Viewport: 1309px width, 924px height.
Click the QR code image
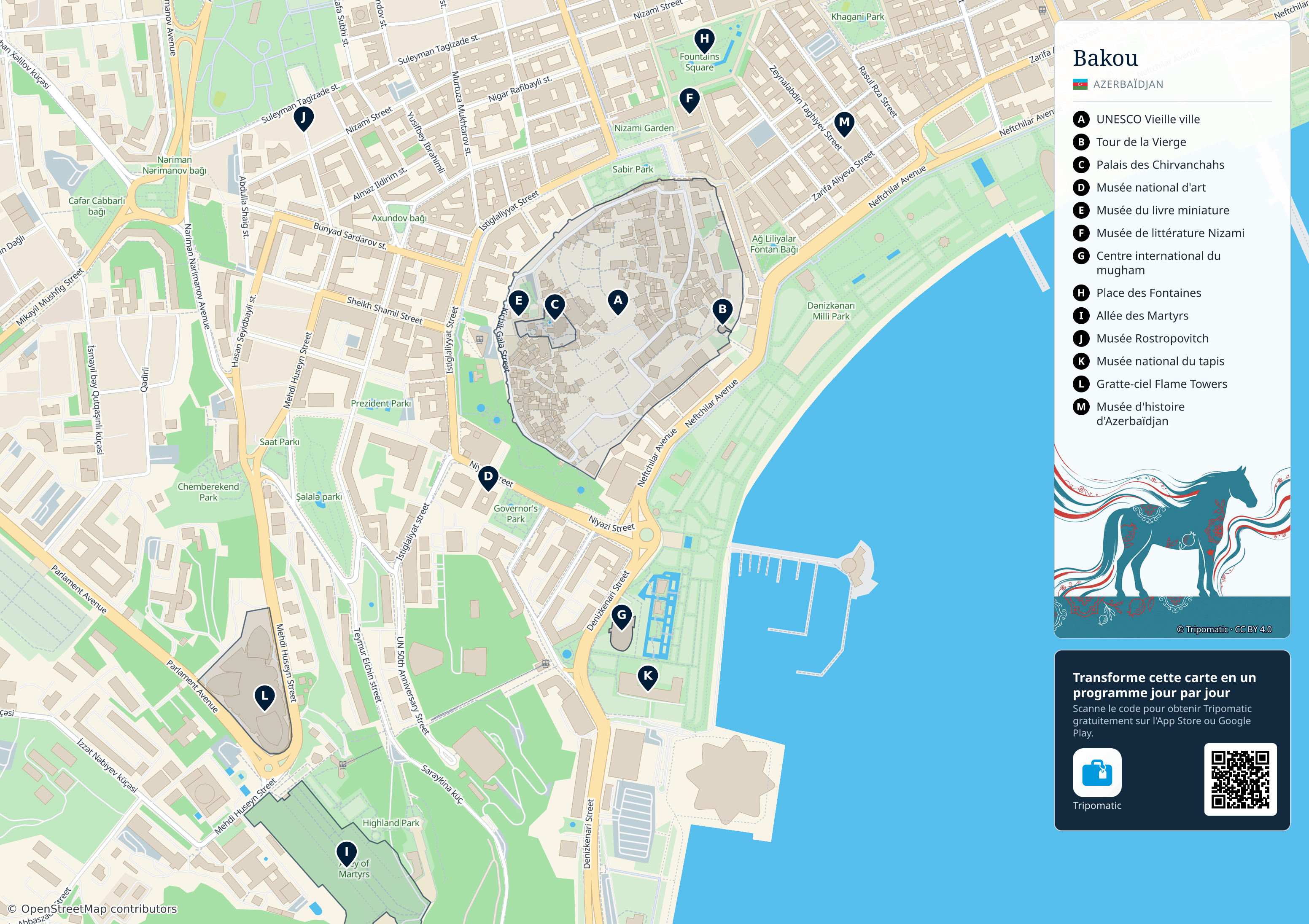1240,779
